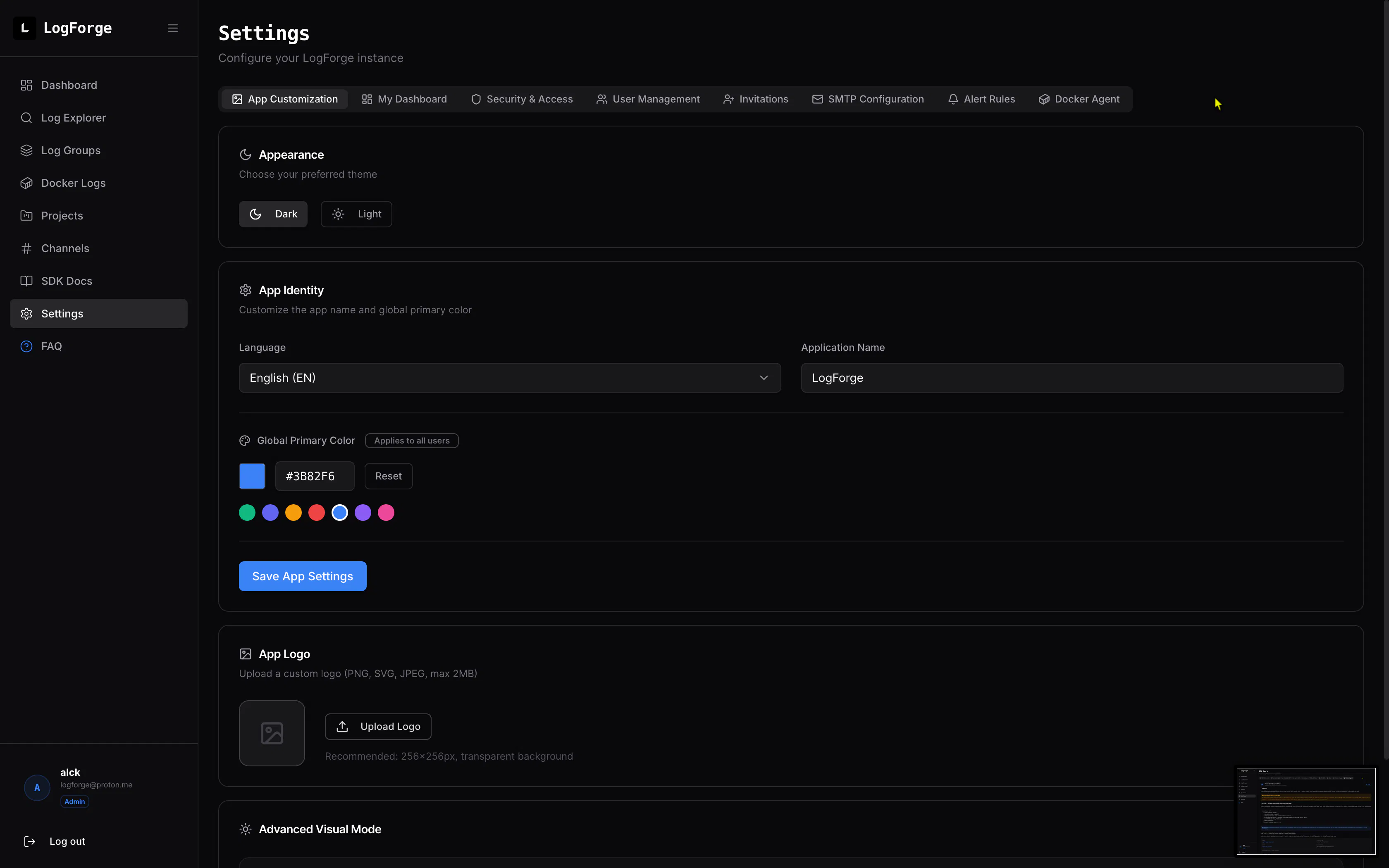Focus the hex color #3B82F6 field
This screenshot has height=868, width=1389.
315,476
